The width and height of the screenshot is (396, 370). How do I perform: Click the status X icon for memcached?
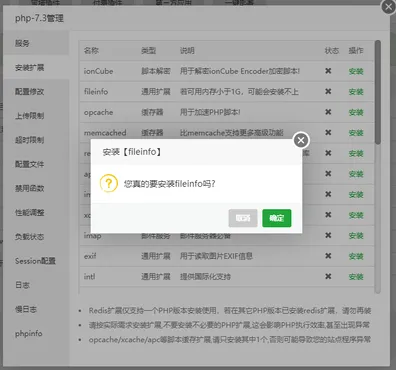tap(328, 133)
